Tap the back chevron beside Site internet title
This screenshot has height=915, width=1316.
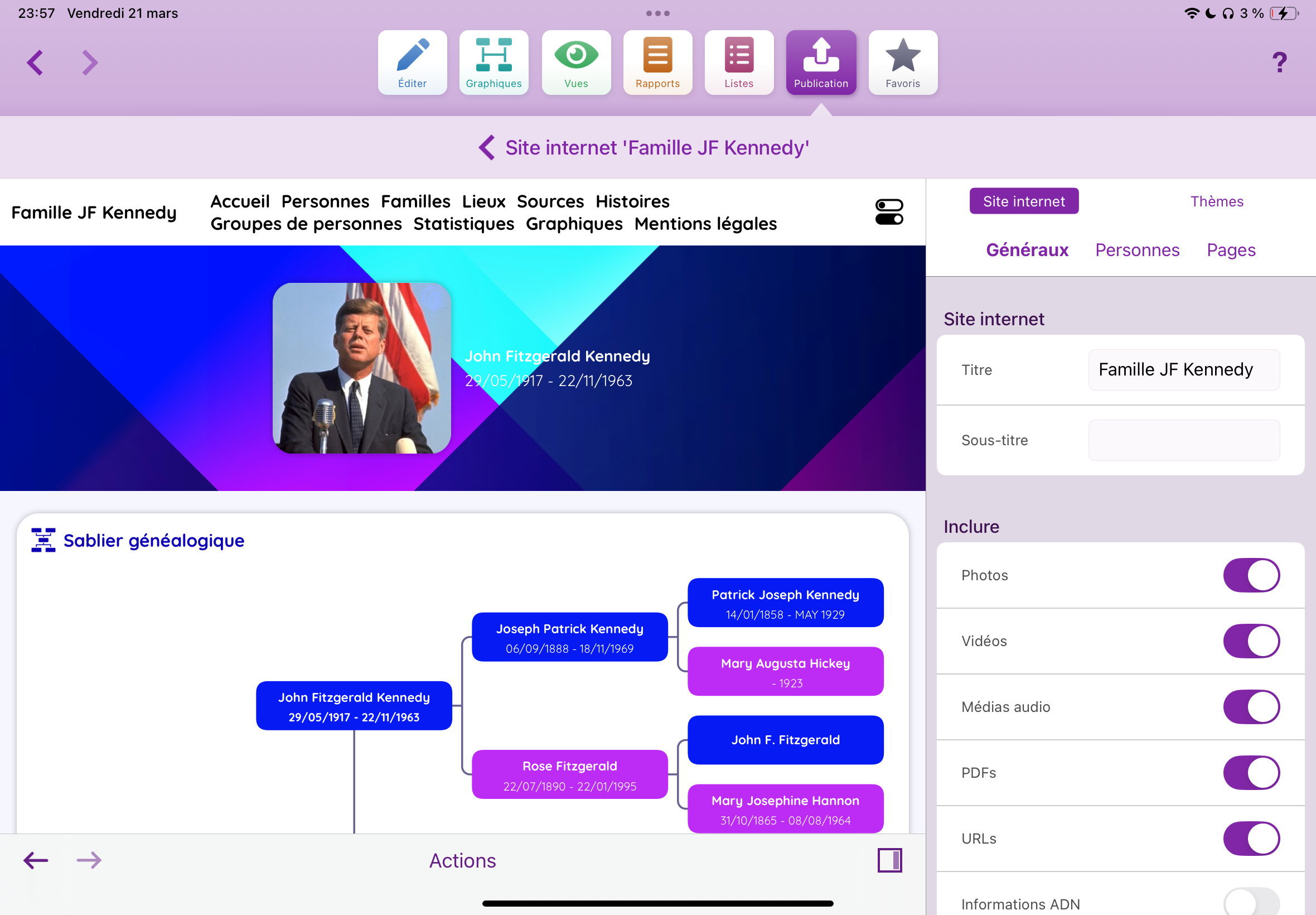pos(486,147)
